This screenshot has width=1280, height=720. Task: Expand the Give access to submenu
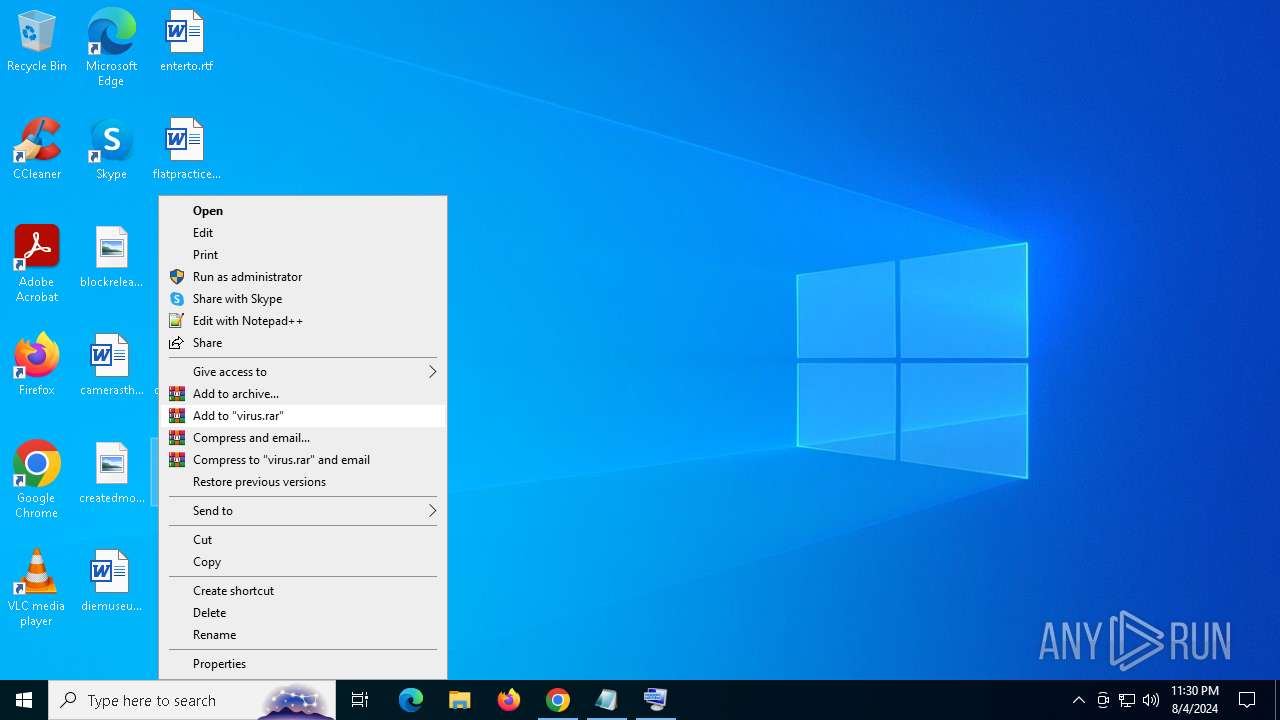(303, 371)
